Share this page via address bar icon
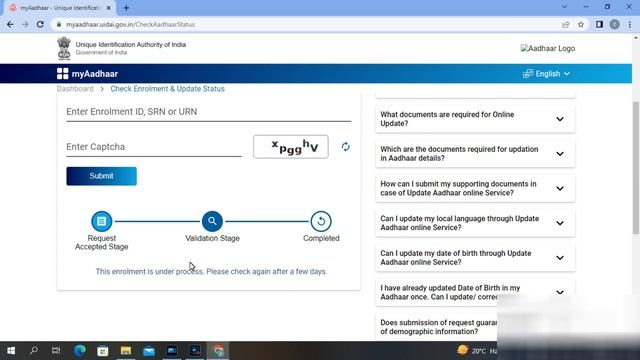640x360 pixels. 565,24
